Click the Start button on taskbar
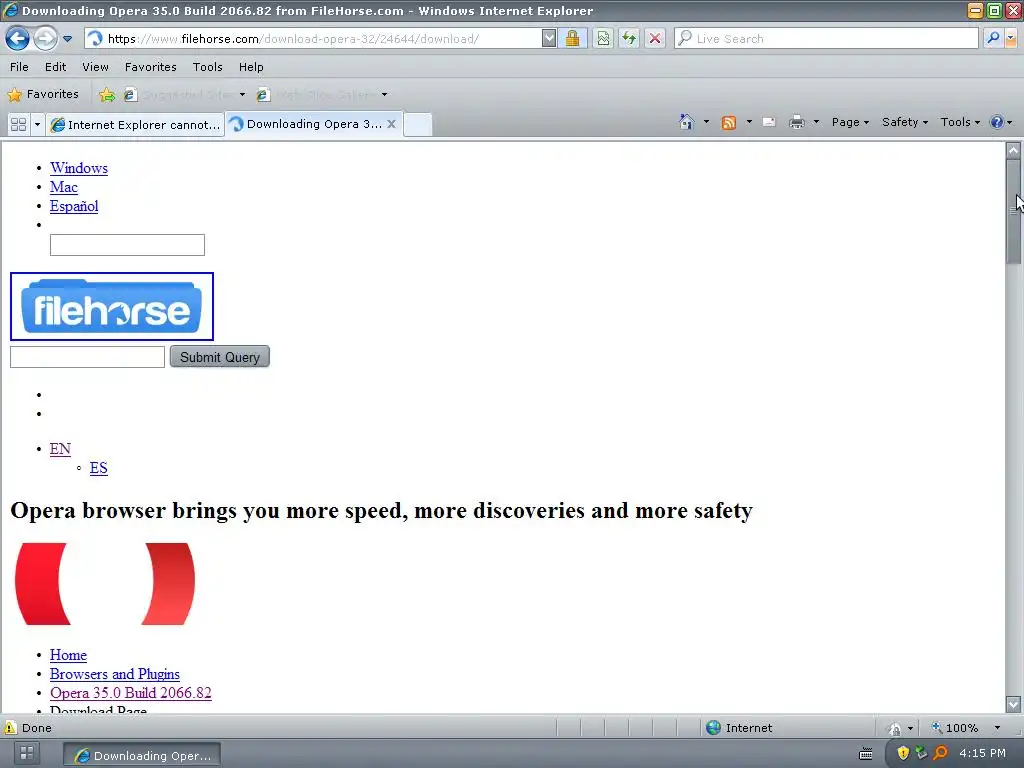 click(27, 753)
